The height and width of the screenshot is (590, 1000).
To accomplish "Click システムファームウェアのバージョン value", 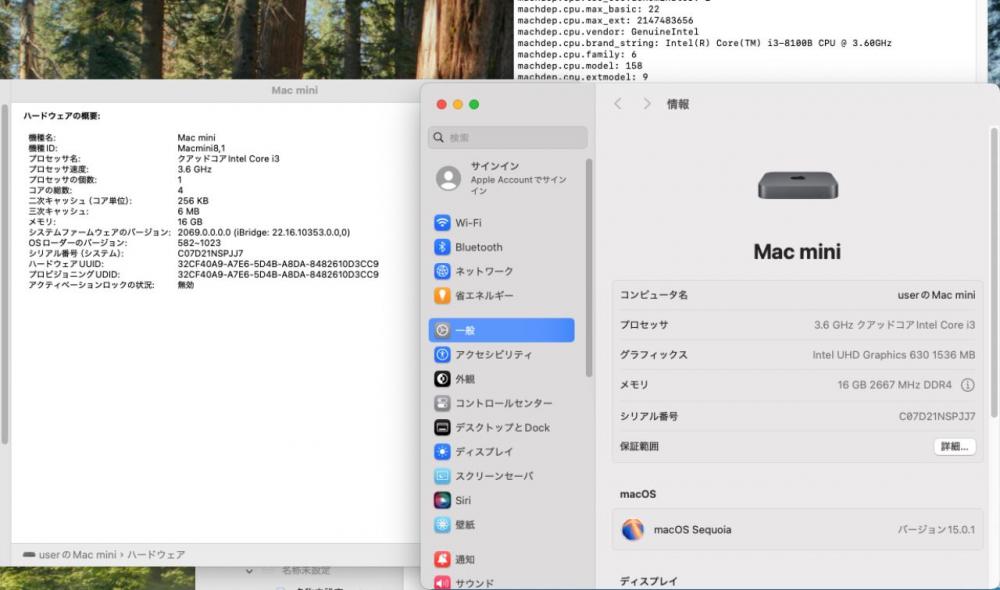I will coord(263,232).
